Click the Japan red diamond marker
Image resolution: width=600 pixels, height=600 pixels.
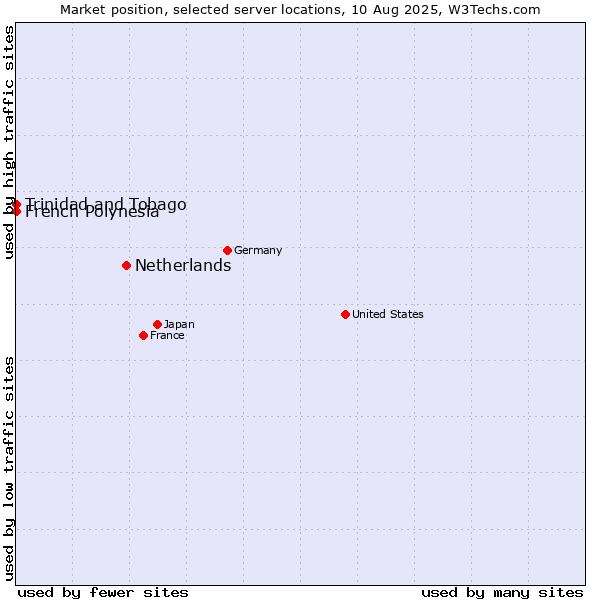tap(157, 324)
